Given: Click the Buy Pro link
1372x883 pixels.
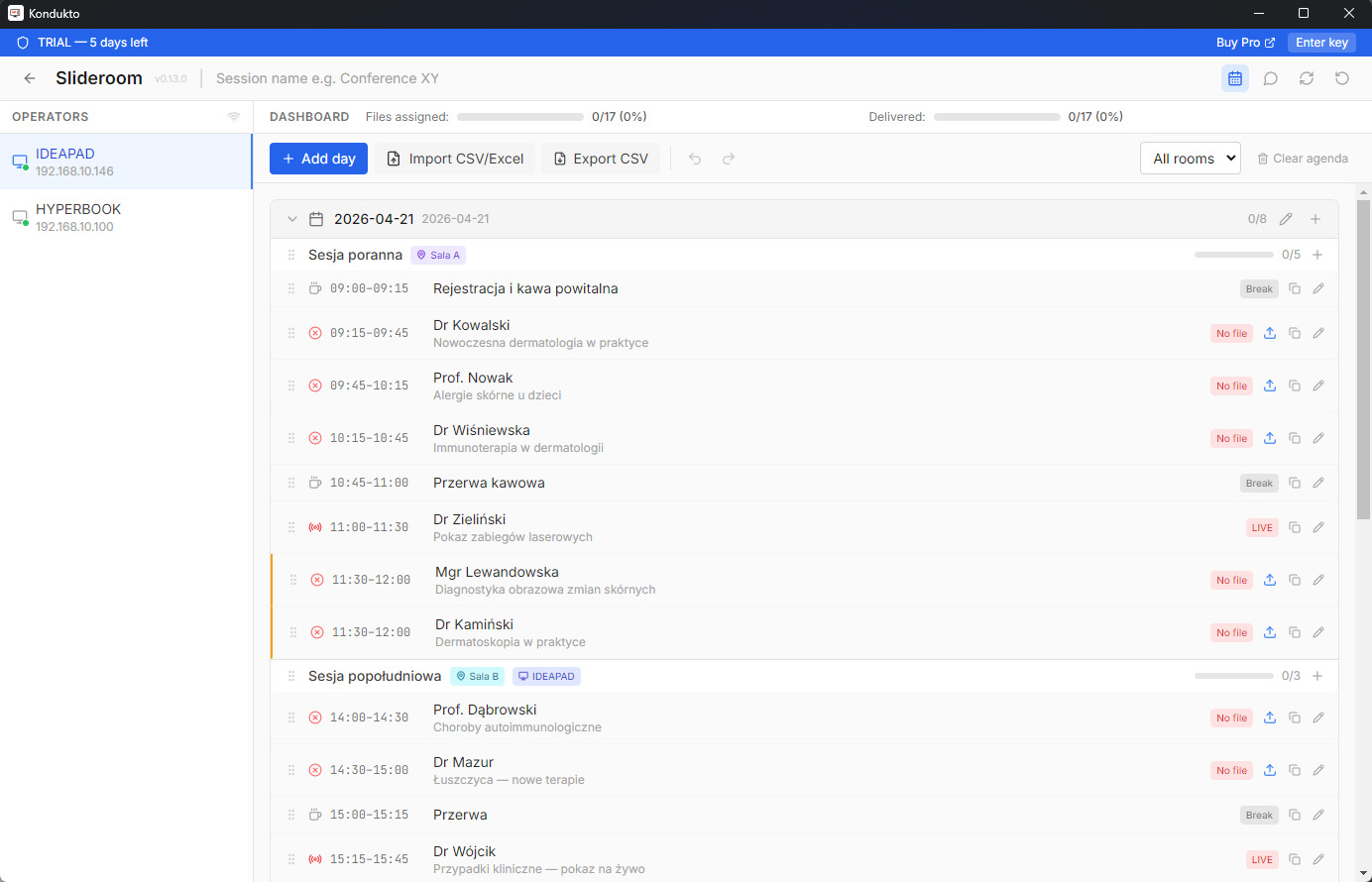Looking at the screenshot, I should click(1245, 43).
